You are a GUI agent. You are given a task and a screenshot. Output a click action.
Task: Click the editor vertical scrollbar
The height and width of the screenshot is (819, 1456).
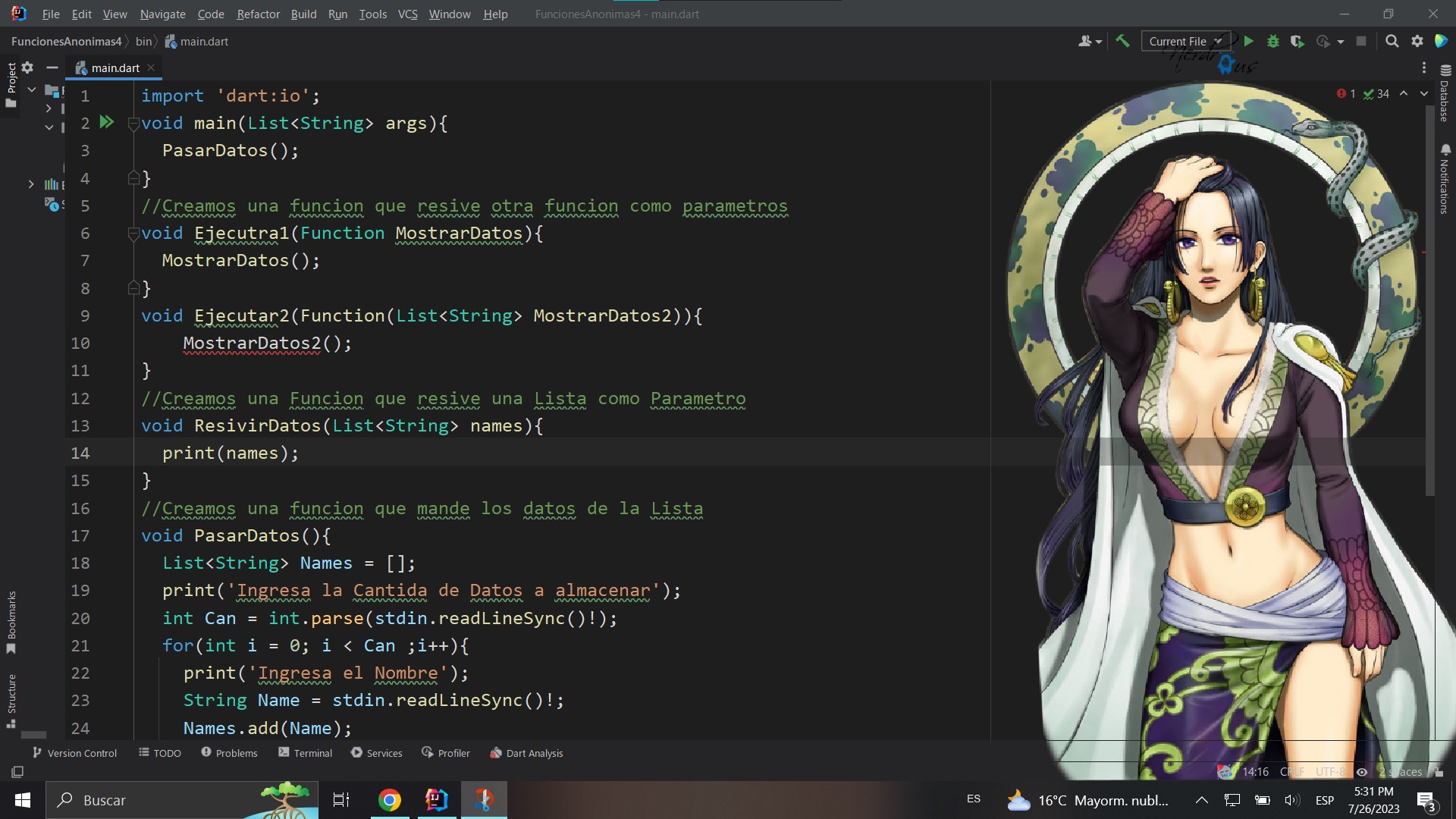tap(1429, 303)
